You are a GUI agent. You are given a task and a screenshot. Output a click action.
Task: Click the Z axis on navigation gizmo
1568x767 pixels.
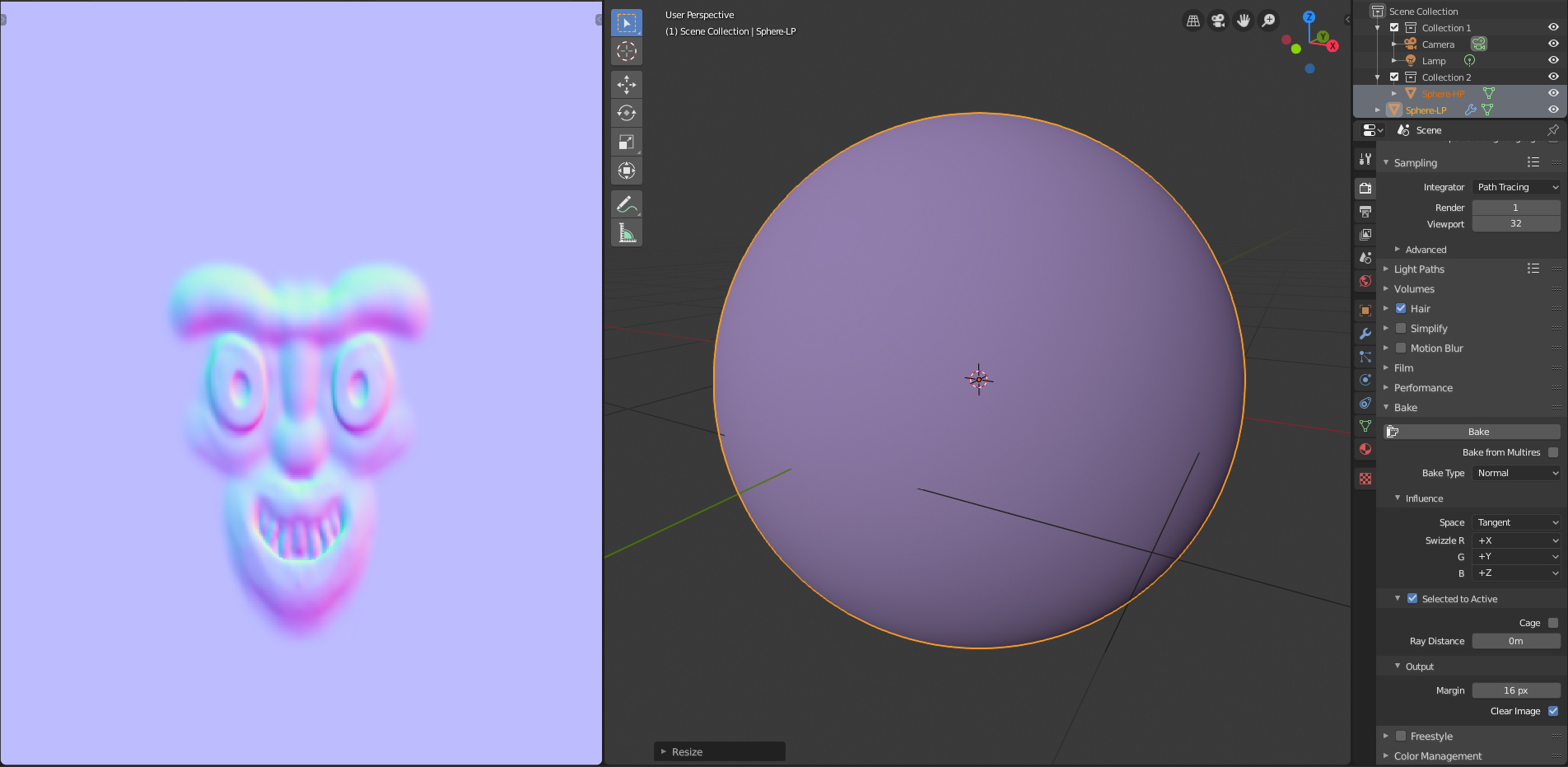(1309, 16)
